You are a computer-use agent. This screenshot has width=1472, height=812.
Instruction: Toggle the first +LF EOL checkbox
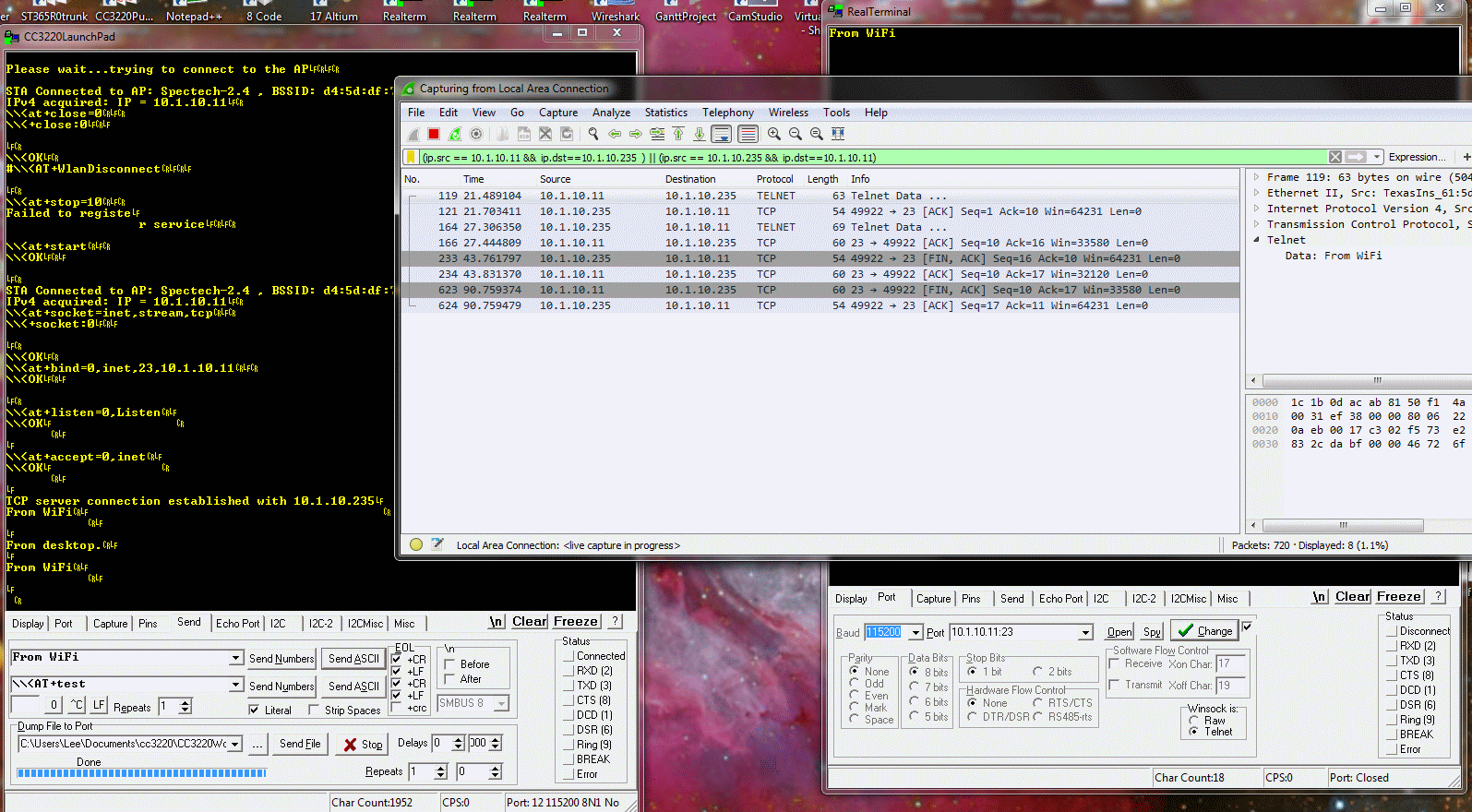(x=397, y=672)
